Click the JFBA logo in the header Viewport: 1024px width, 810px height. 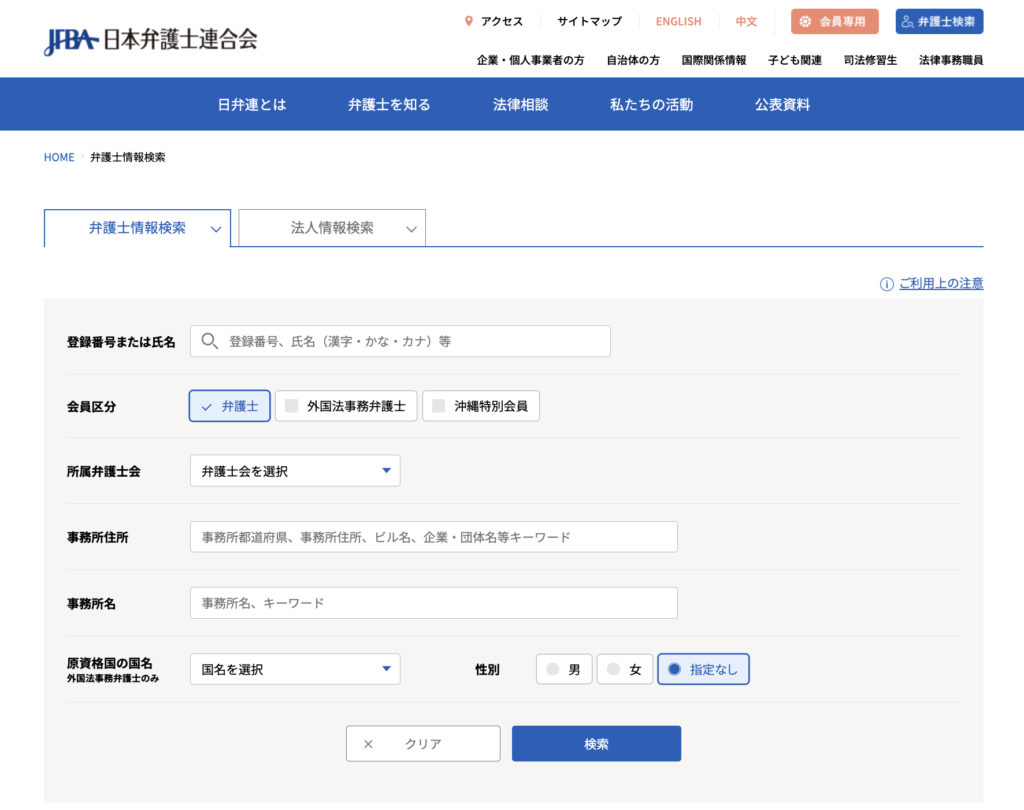click(x=150, y=40)
